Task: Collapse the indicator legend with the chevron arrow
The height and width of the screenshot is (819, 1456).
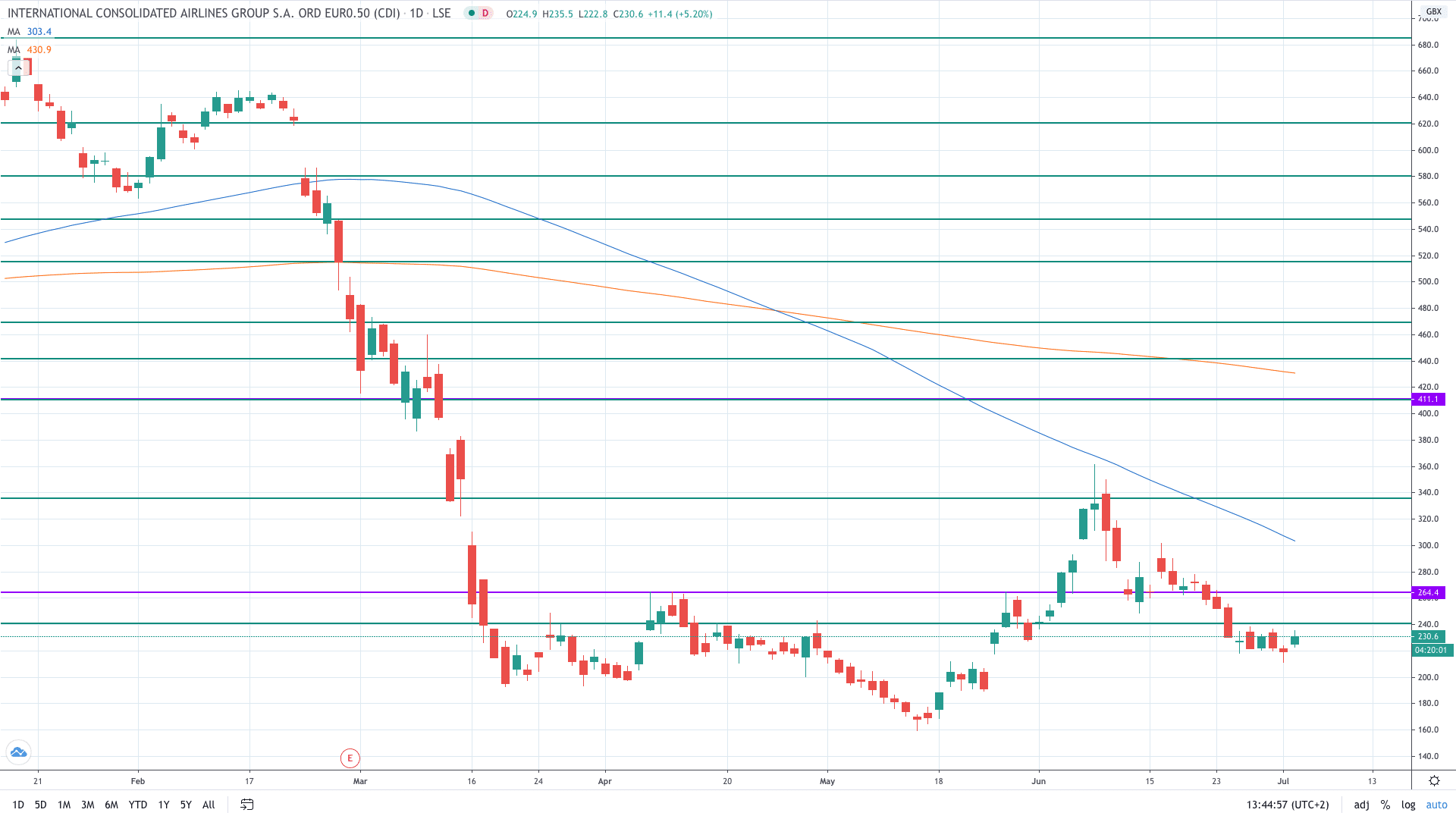Action: [17, 67]
